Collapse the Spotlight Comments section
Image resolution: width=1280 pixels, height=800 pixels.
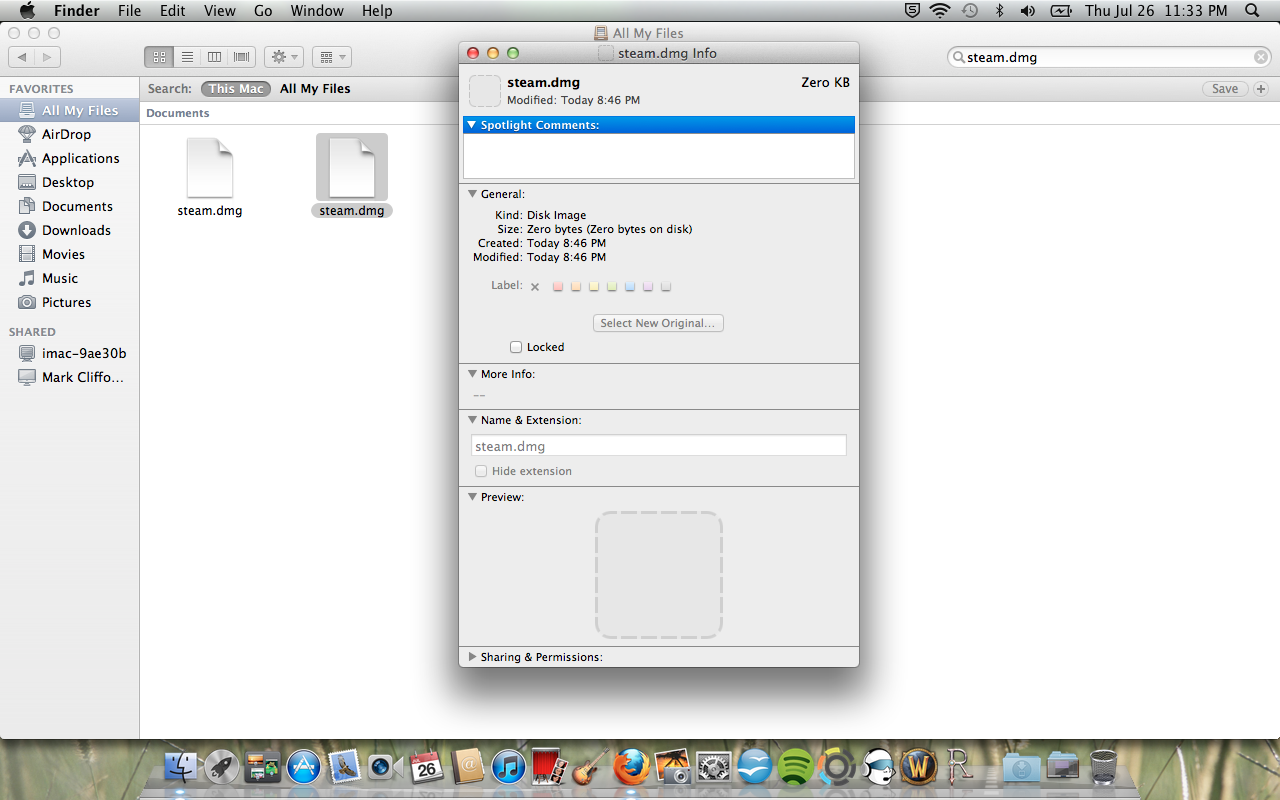point(472,125)
